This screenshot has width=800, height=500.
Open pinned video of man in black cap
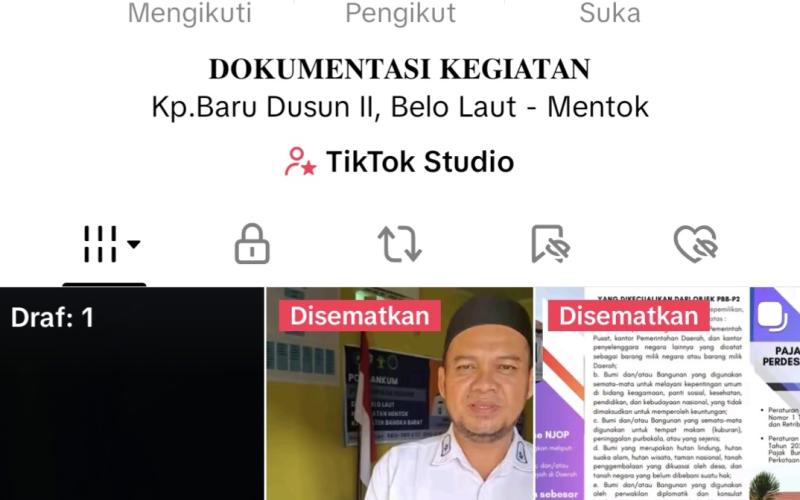399,394
